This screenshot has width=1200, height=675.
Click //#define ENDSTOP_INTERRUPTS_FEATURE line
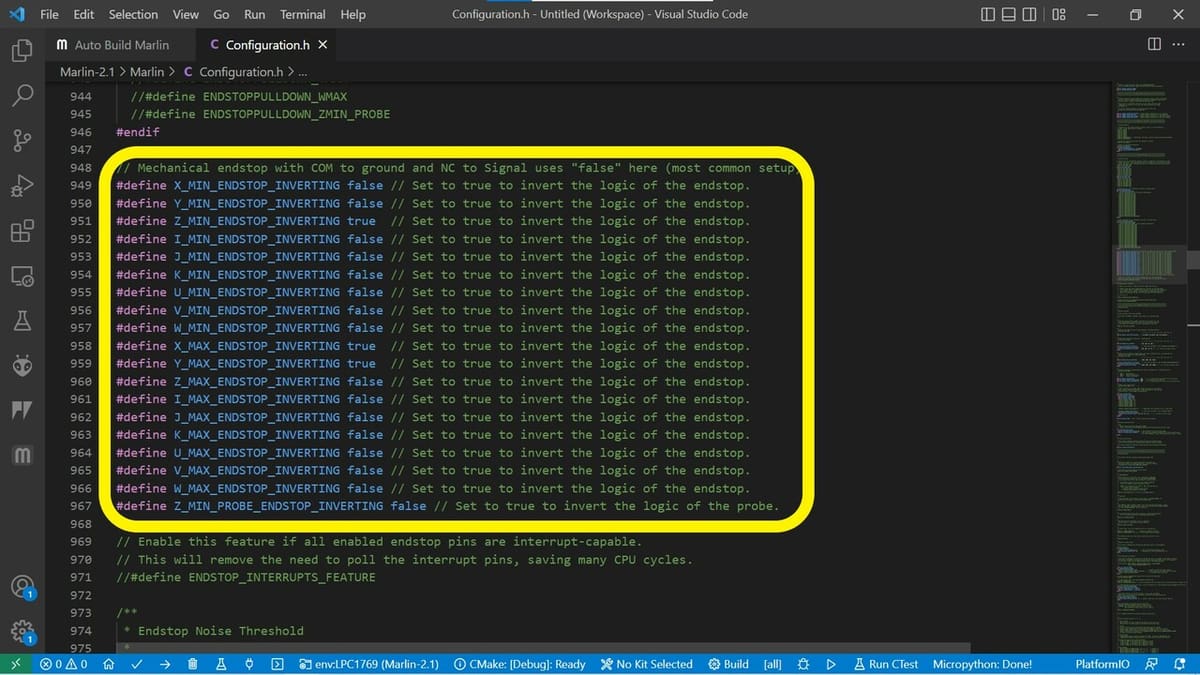coord(246,577)
